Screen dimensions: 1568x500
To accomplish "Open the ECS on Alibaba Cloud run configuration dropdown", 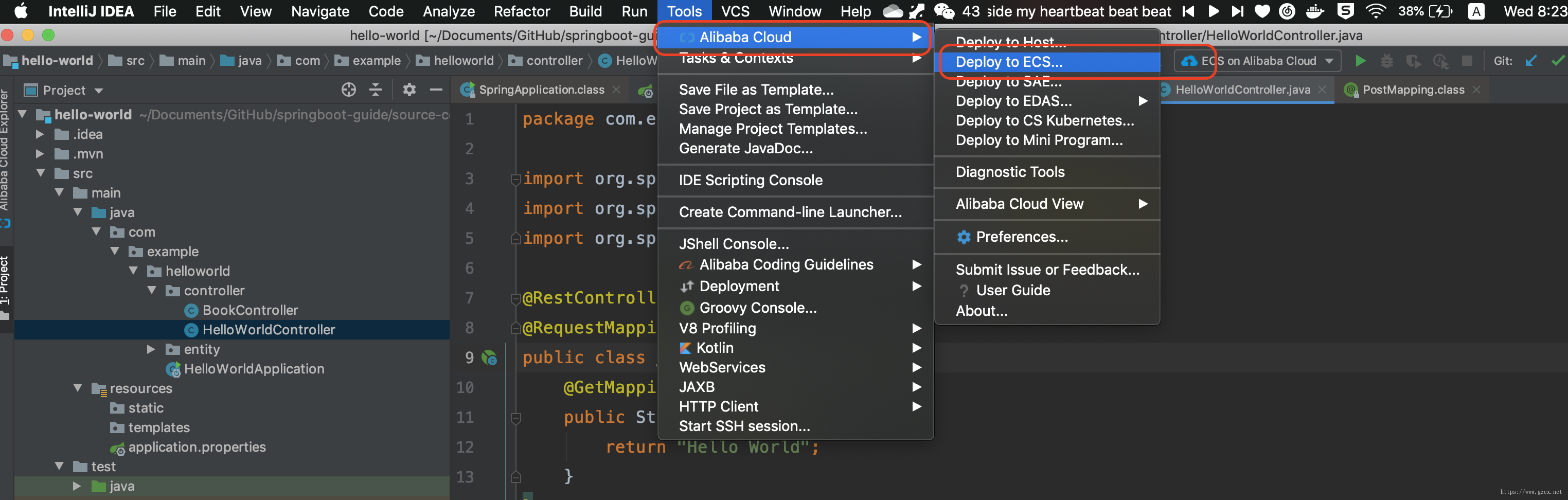I will tap(1258, 61).
